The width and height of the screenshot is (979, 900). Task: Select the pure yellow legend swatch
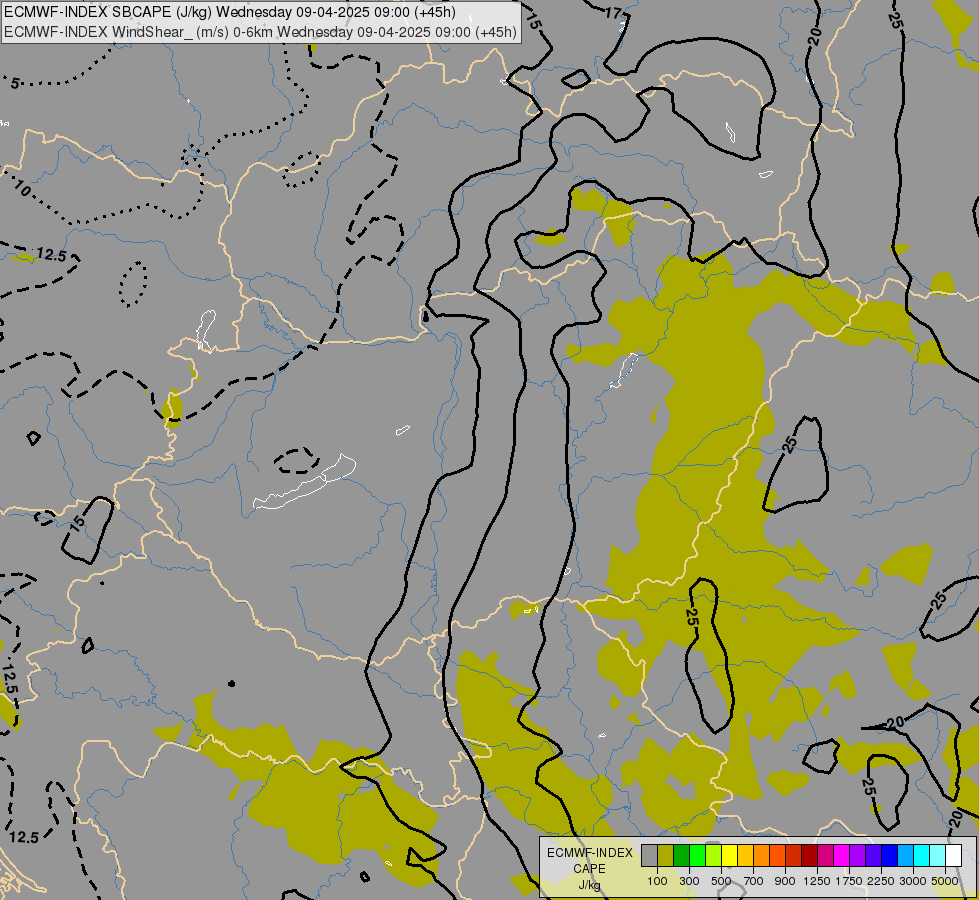729,856
